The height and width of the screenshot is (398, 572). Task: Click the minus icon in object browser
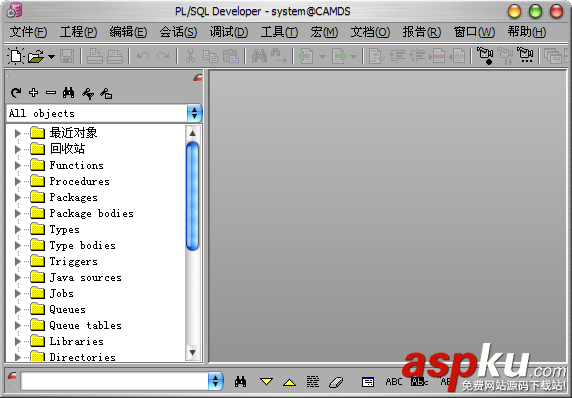[51, 93]
